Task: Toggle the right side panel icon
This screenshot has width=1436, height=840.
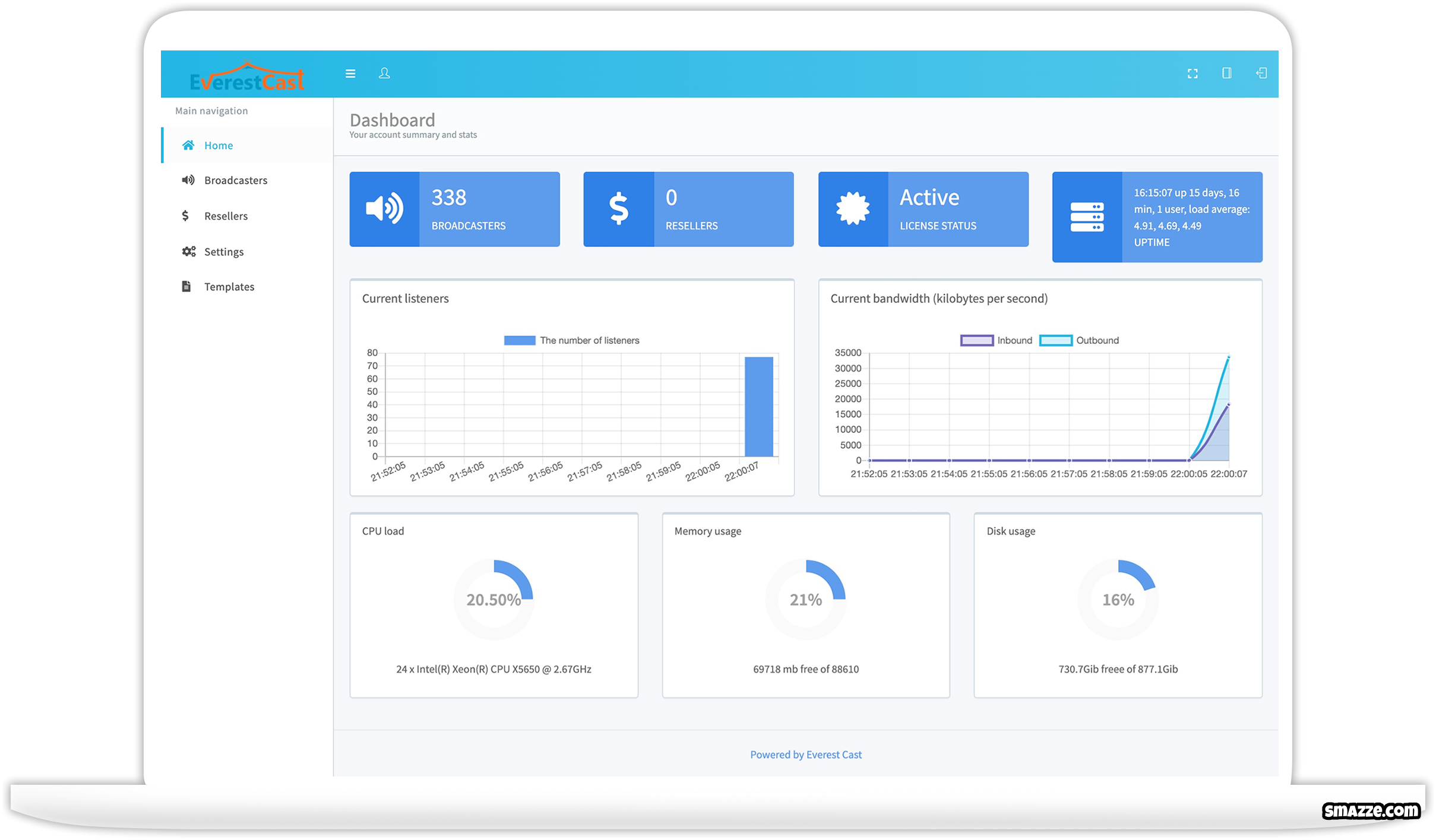Action: point(1226,73)
